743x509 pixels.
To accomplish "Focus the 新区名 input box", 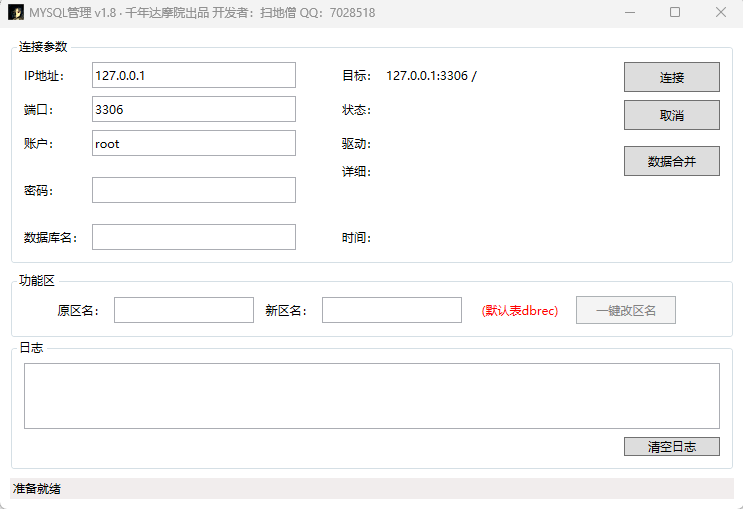I will pyautogui.click(x=391, y=310).
